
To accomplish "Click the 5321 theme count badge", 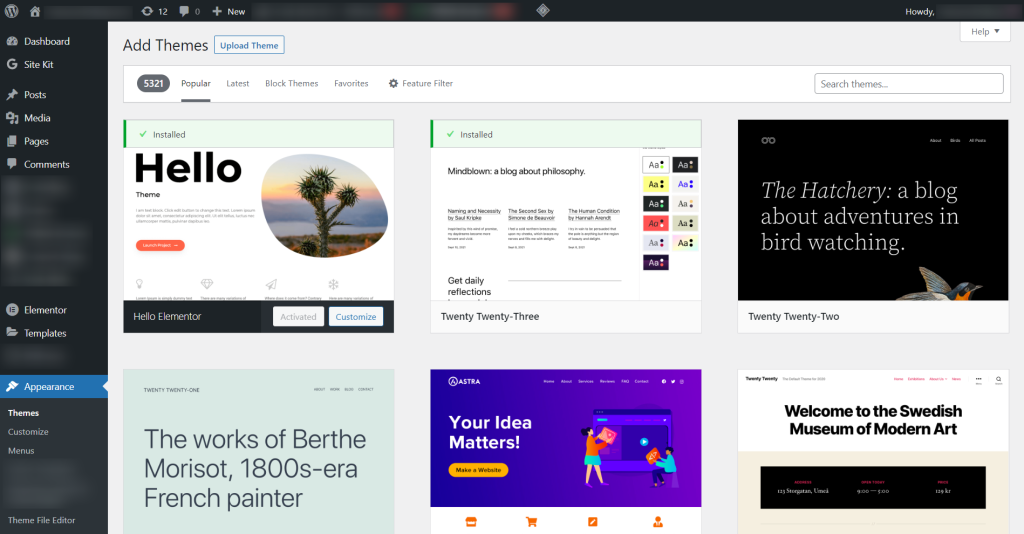I will (x=153, y=84).
